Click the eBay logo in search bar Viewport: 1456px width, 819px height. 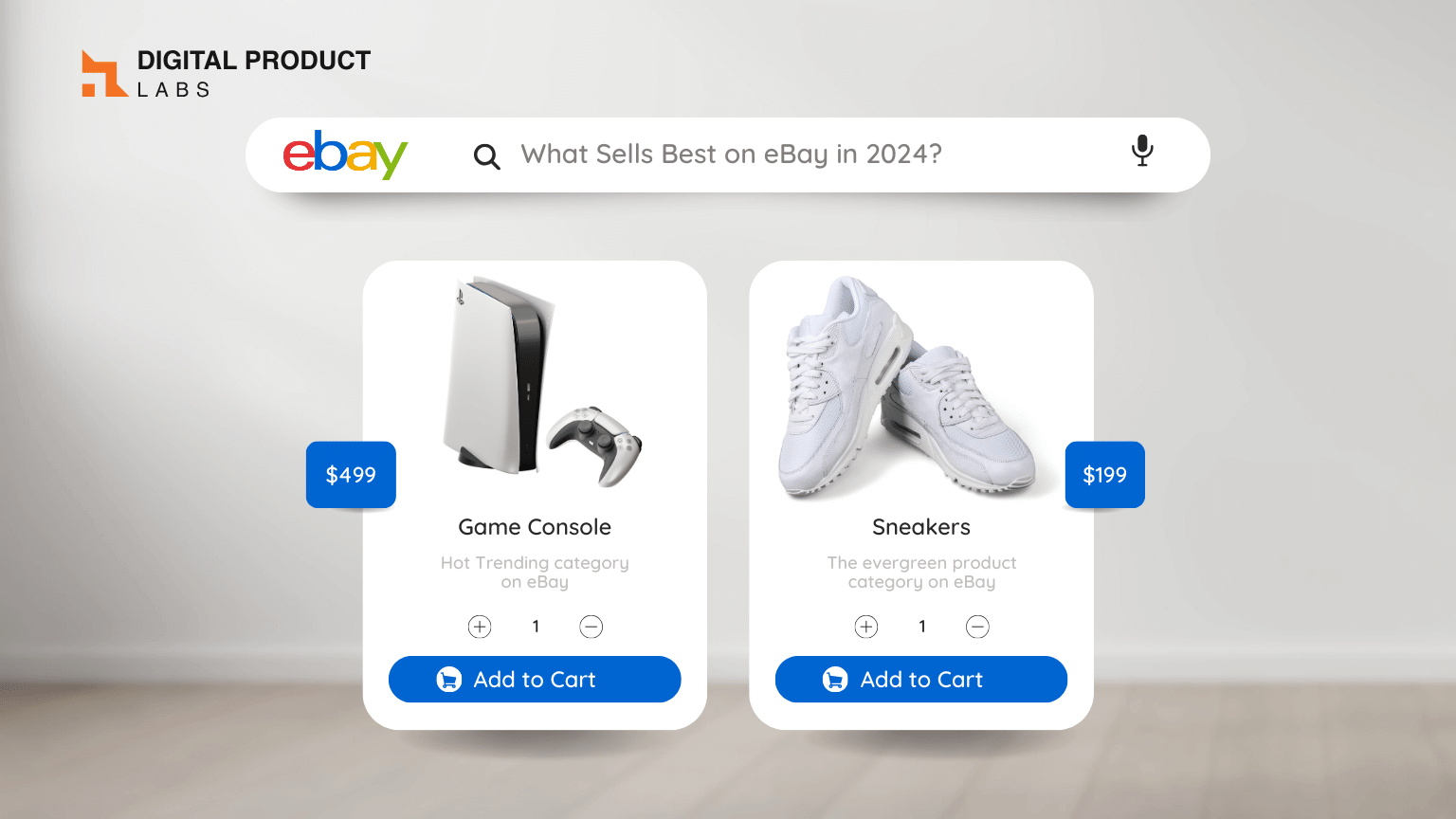(345, 155)
